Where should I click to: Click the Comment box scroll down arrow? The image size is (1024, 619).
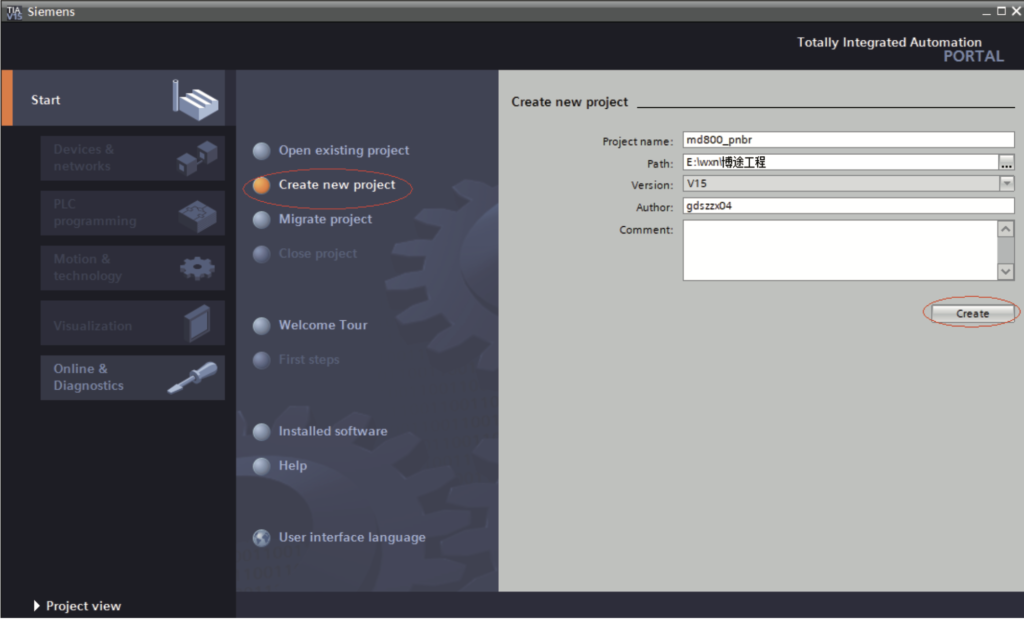(1006, 272)
